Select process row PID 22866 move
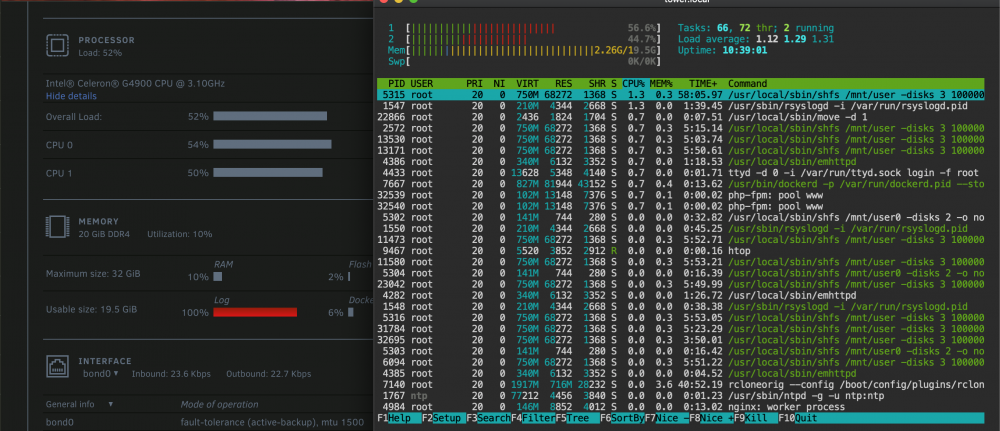 pos(680,116)
